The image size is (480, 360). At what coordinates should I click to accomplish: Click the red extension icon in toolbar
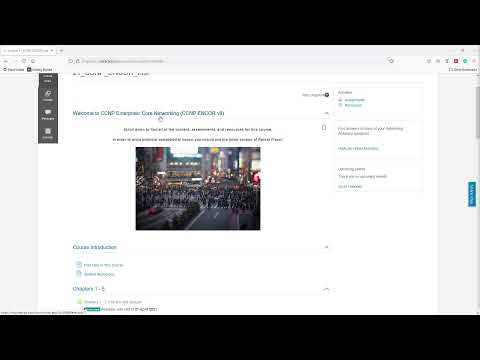(x=456, y=61)
